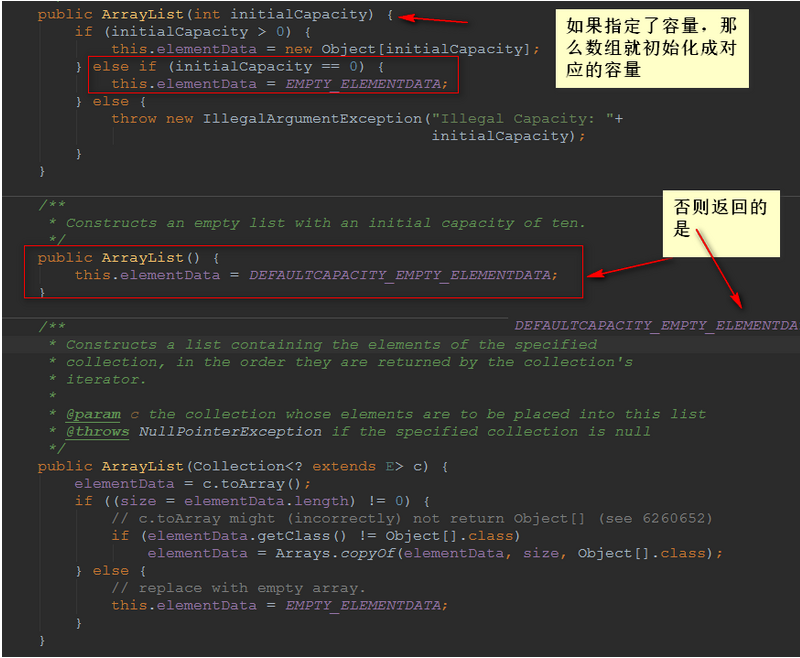Click the NullPointerException text in the Javadoc
Viewport: 800px width, 658px height.
point(230,432)
